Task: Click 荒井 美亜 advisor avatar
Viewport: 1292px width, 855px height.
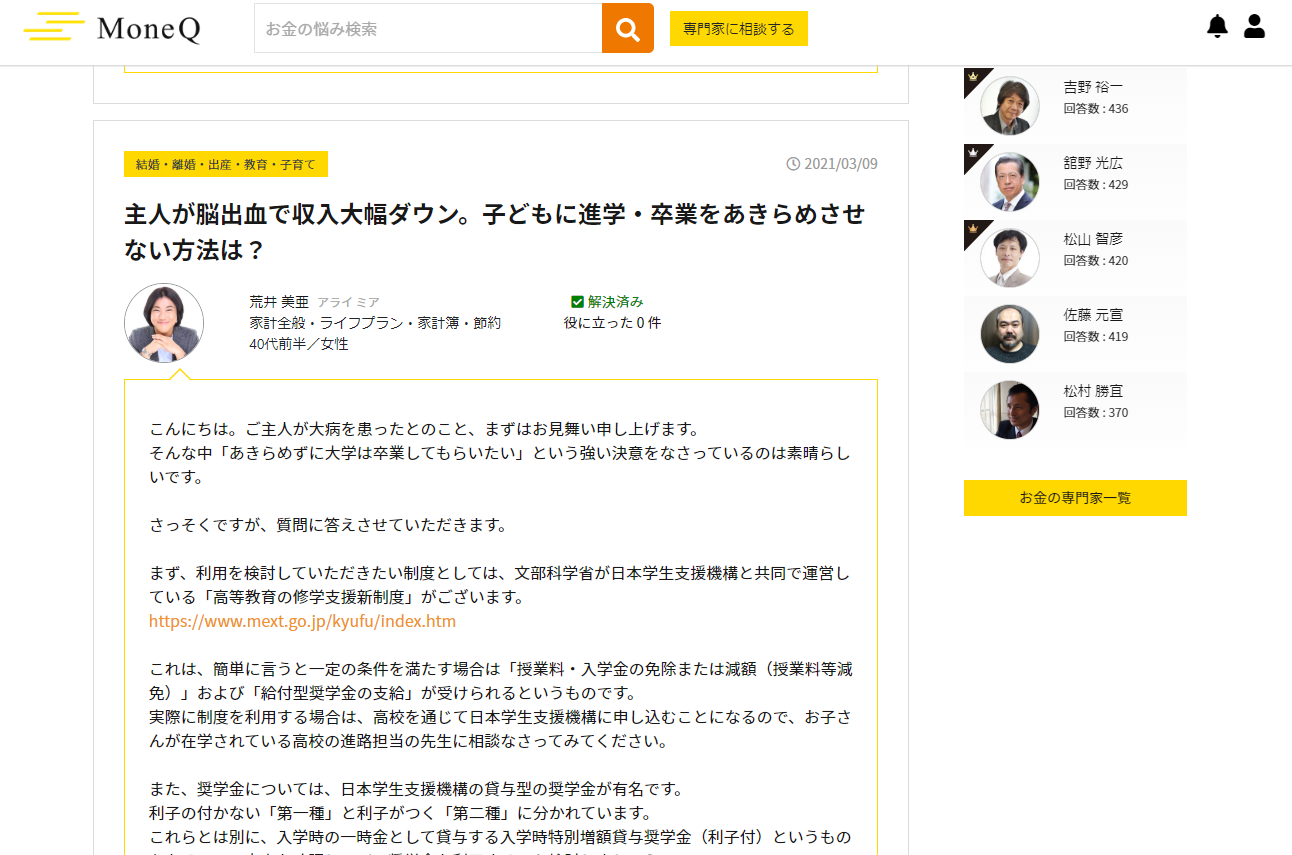Action: click(x=164, y=323)
